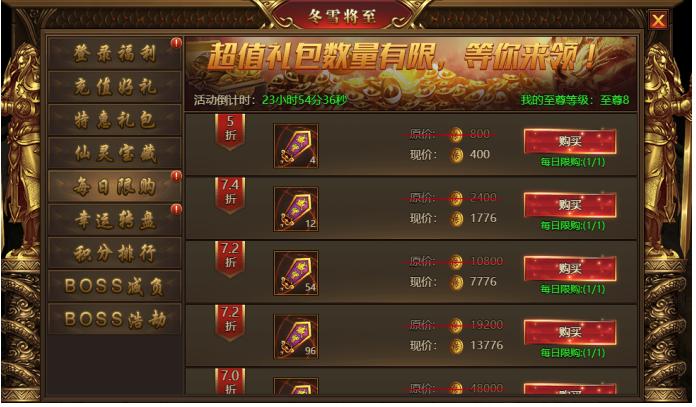The height and width of the screenshot is (407, 696).
Task: Switch to 特惠礼包 tab
Action: (115, 120)
